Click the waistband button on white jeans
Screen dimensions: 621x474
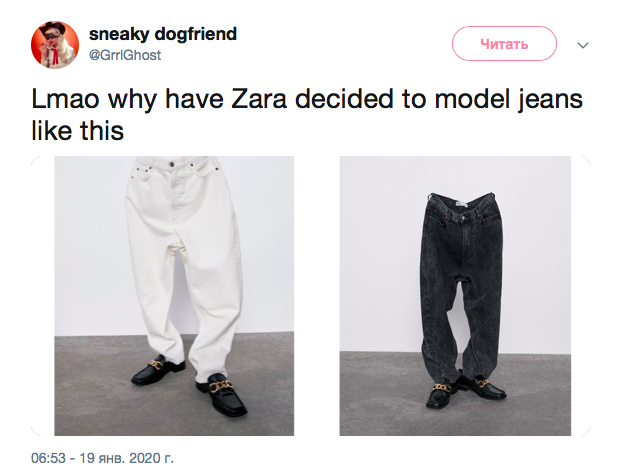pos(172,164)
